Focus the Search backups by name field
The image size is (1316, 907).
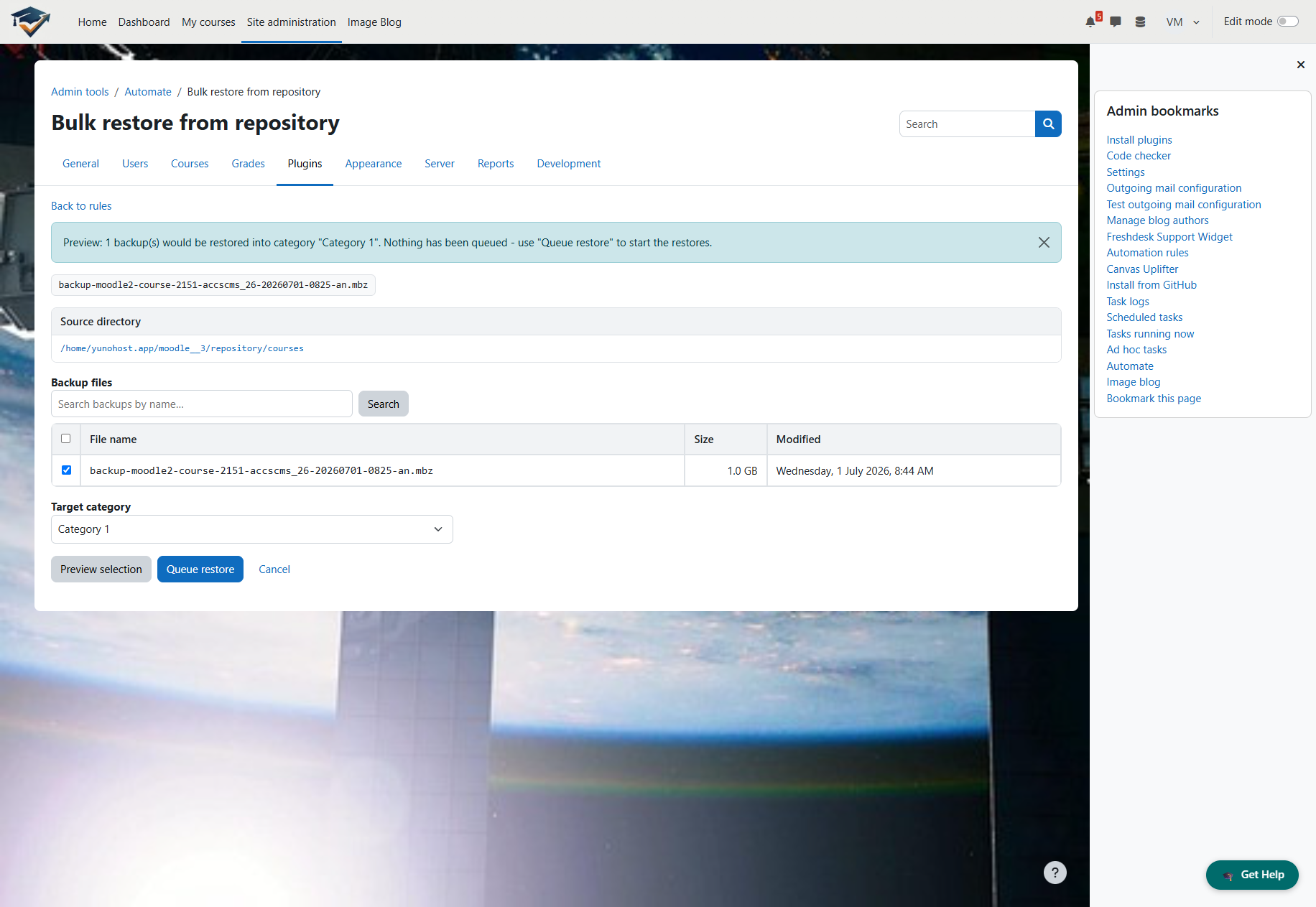pyautogui.click(x=202, y=404)
